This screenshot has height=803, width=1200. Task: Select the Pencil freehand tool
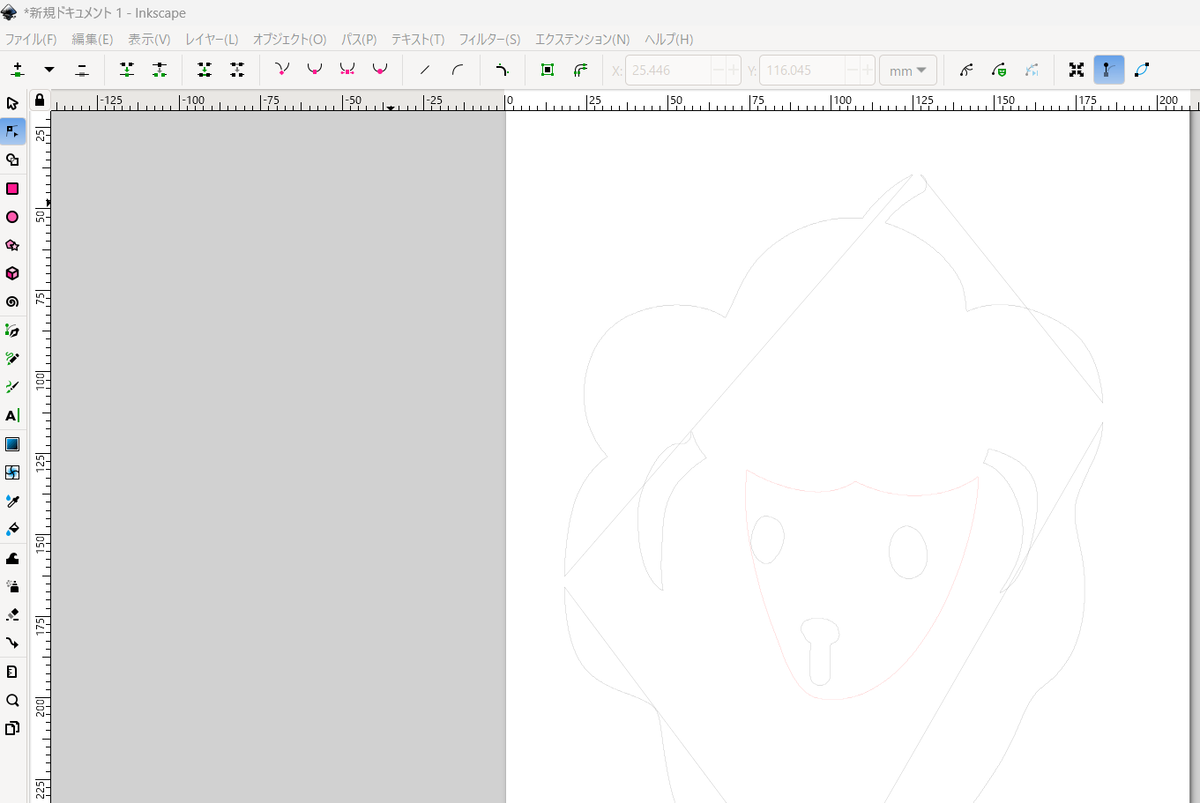click(x=12, y=358)
